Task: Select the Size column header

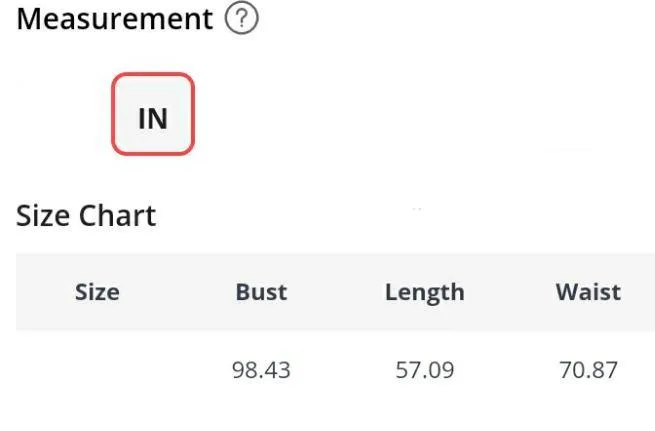Action: tap(97, 292)
